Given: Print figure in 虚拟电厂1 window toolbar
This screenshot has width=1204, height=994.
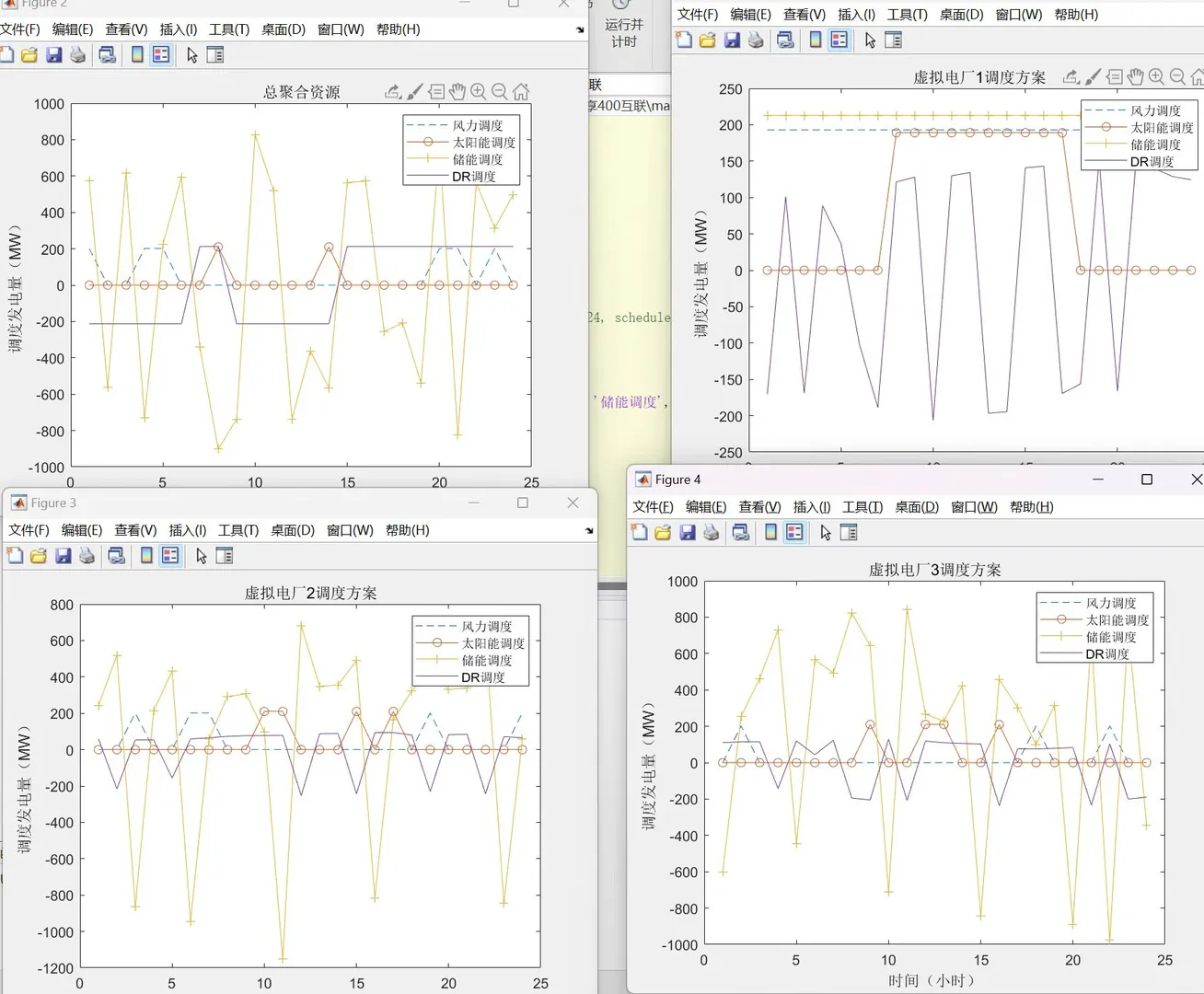Looking at the screenshot, I should [756, 40].
